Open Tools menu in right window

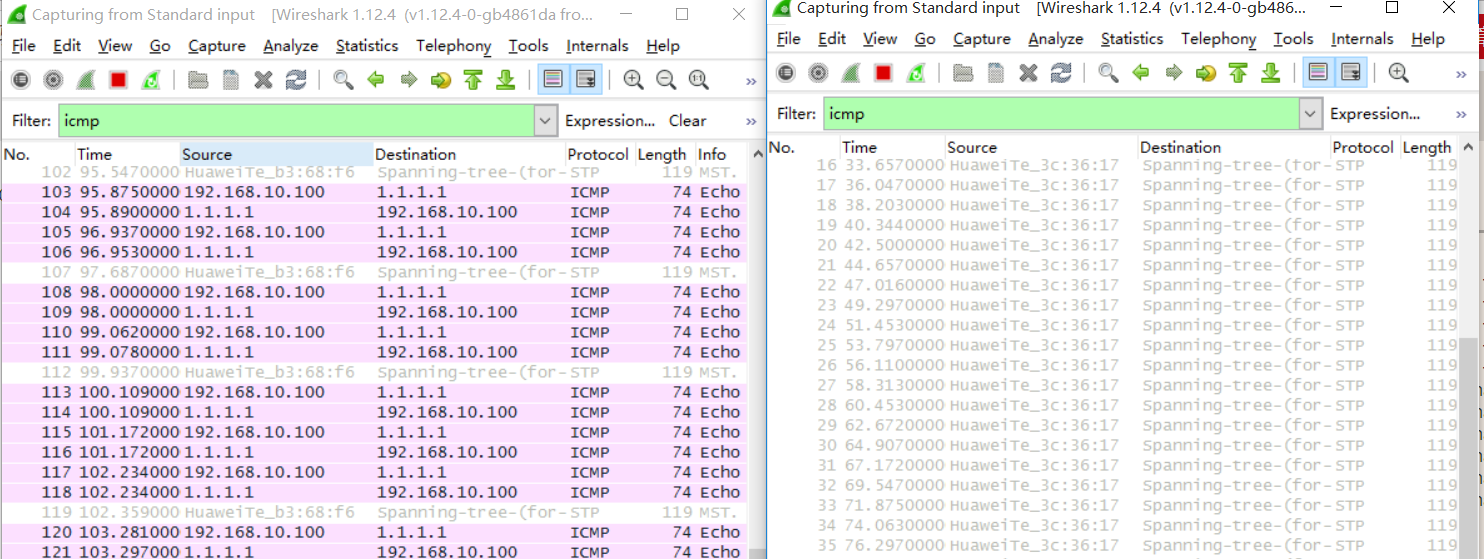1293,39
